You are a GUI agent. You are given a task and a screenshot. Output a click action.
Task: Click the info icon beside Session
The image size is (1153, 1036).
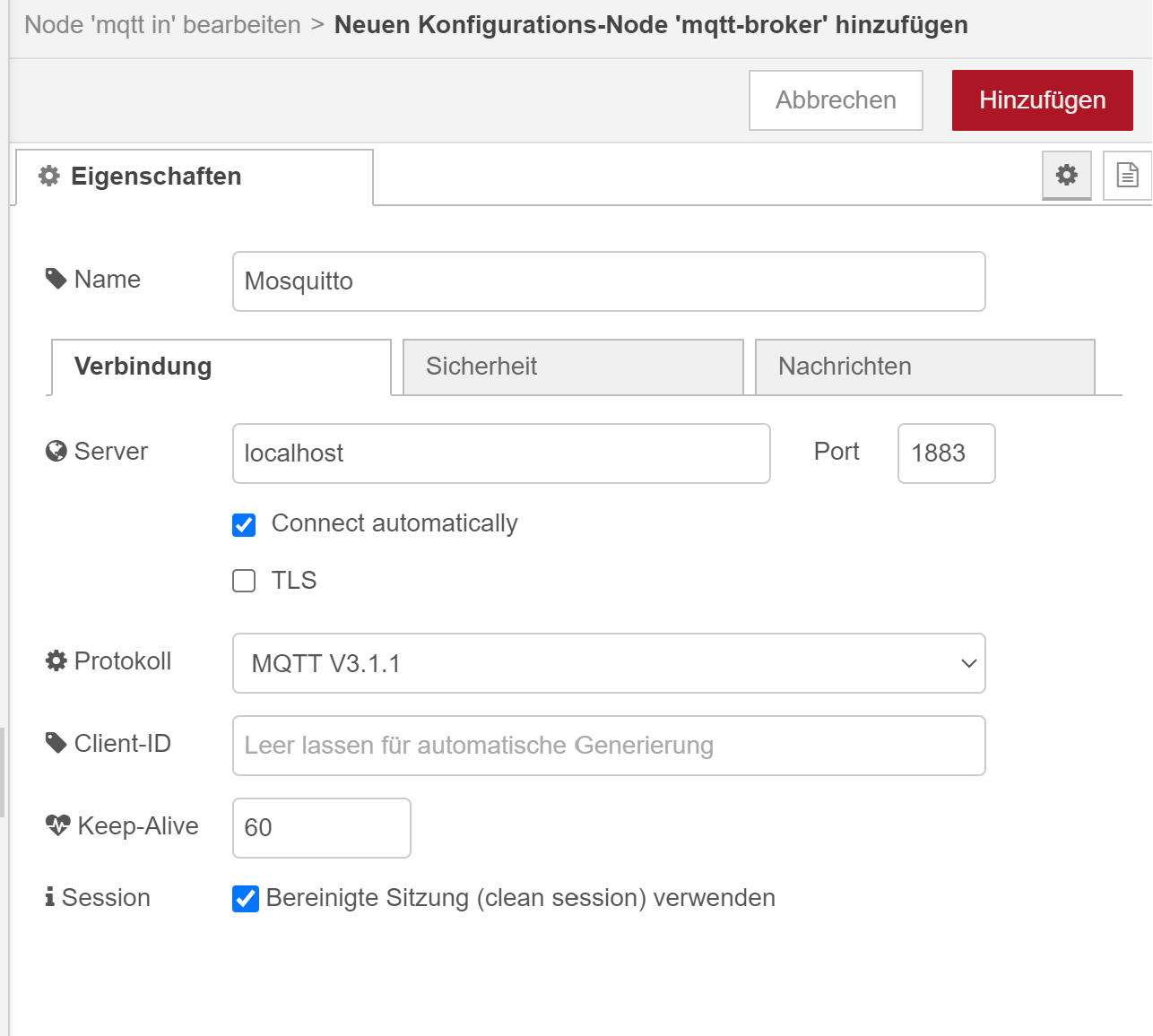(x=50, y=897)
